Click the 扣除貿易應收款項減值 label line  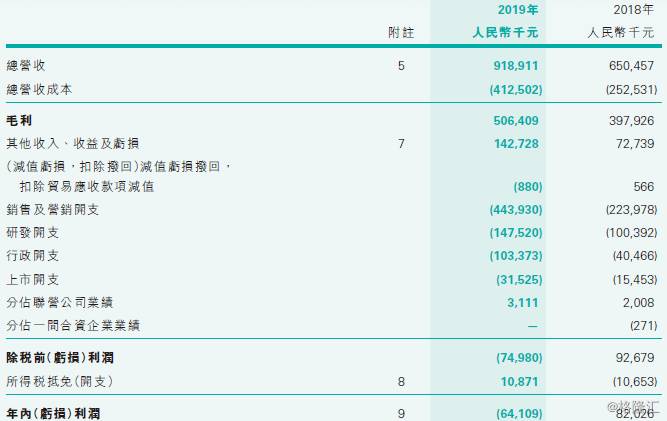[x=87, y=186]
